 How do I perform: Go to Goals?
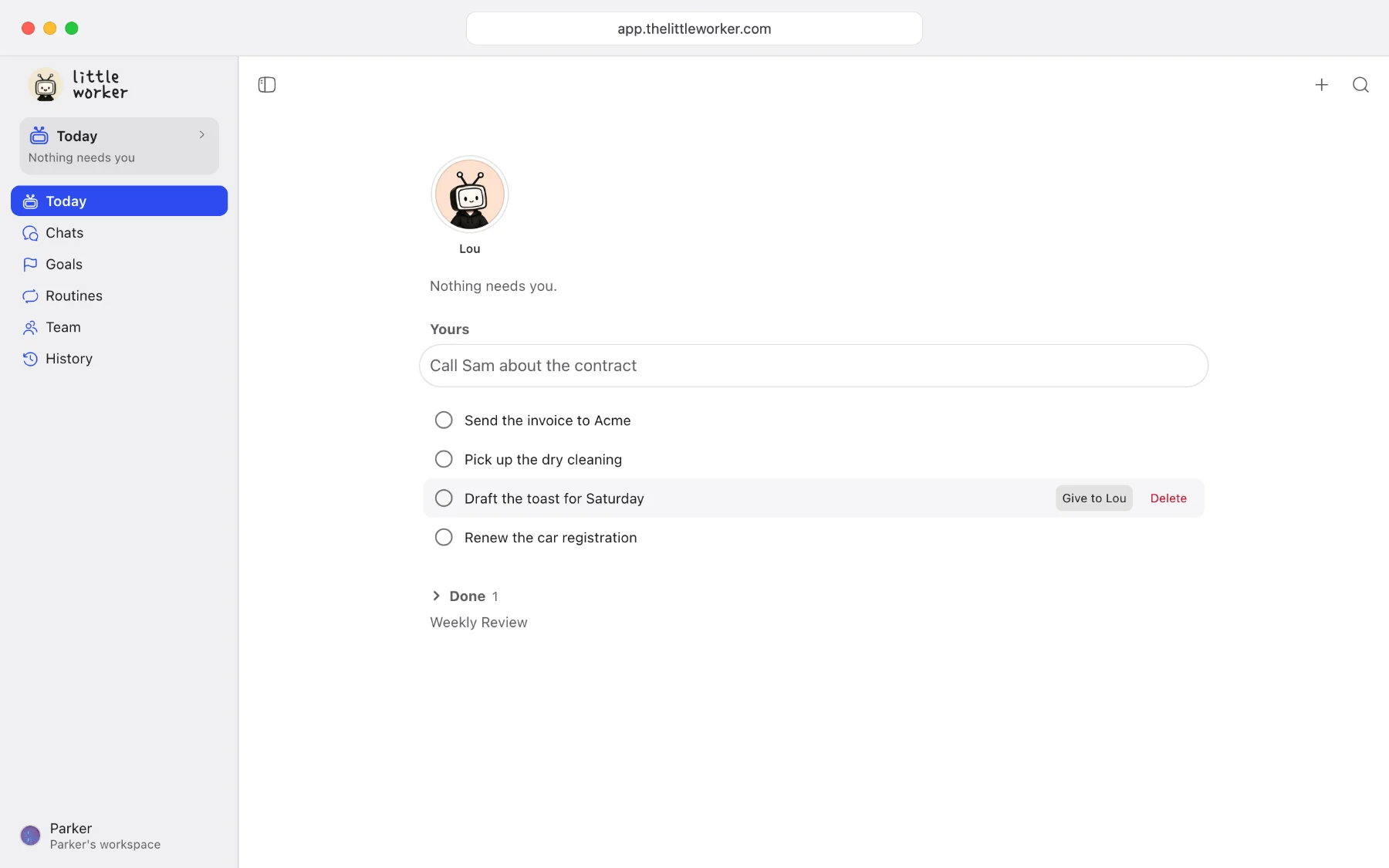(x=120, y=265)
